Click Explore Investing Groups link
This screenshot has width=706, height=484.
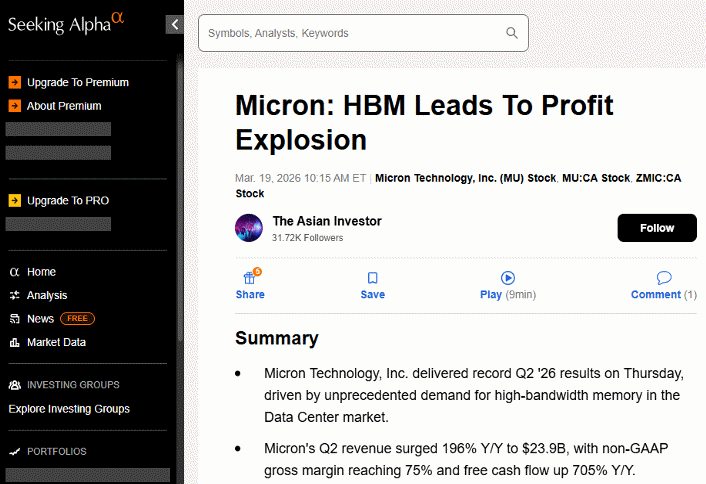[x=69, y=409]
